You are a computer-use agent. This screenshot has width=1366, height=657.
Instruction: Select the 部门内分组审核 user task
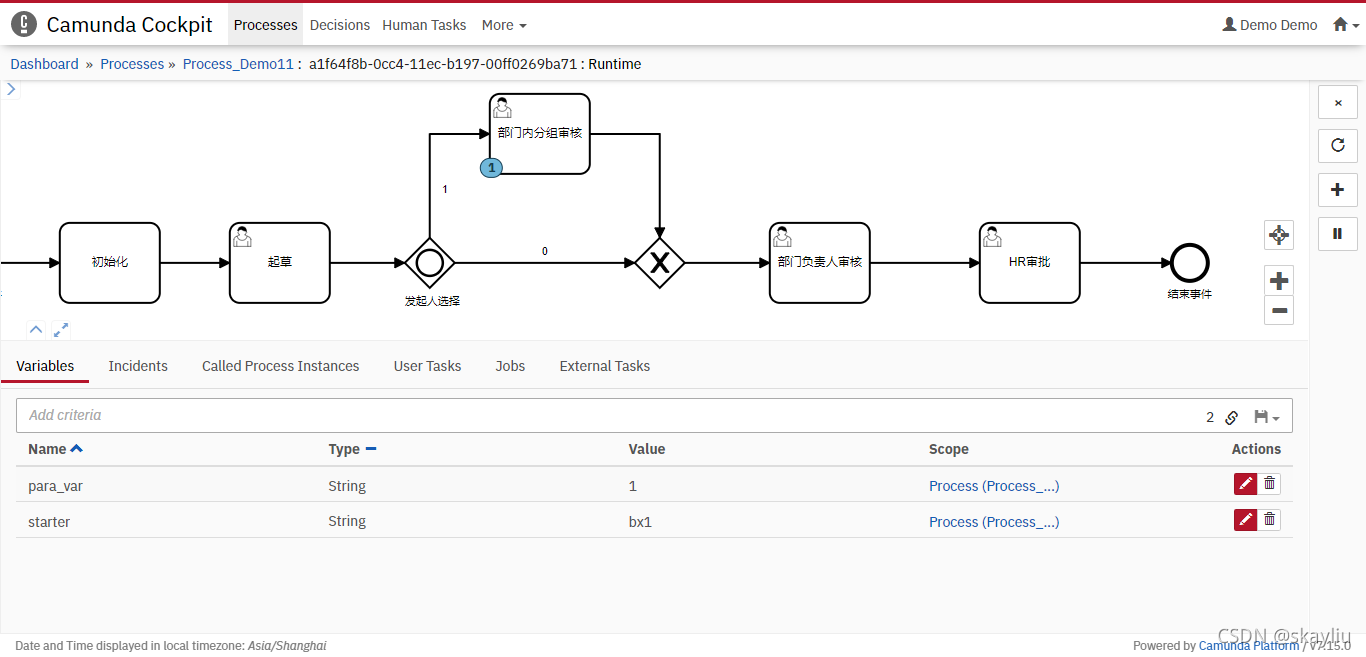(540, 134)
